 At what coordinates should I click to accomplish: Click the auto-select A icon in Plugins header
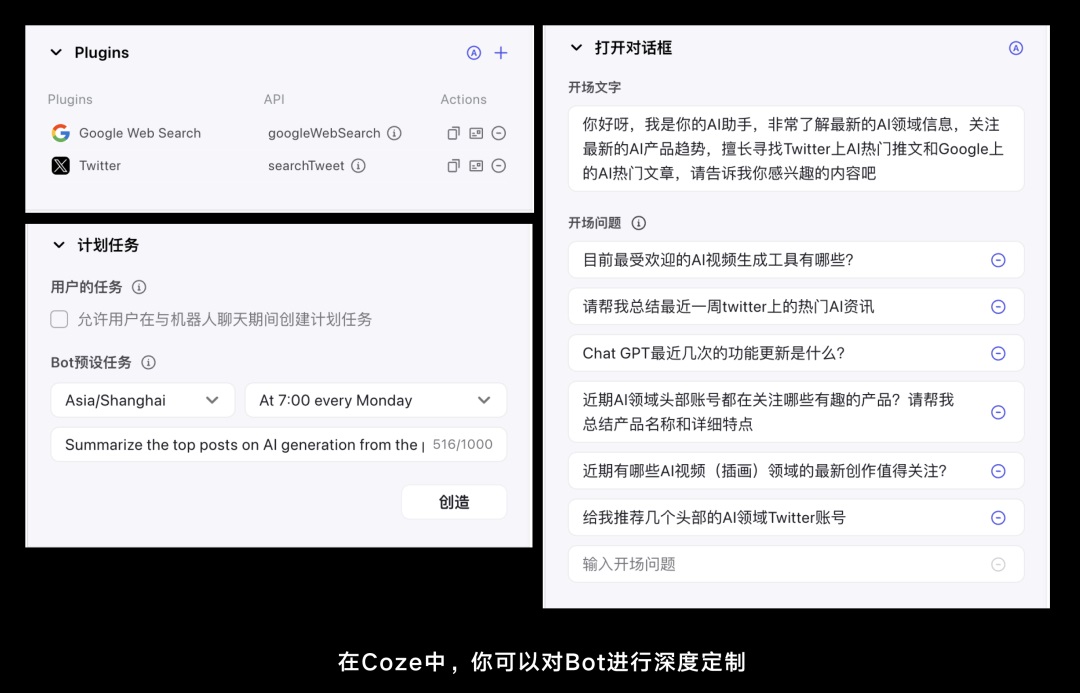point(473,52)
